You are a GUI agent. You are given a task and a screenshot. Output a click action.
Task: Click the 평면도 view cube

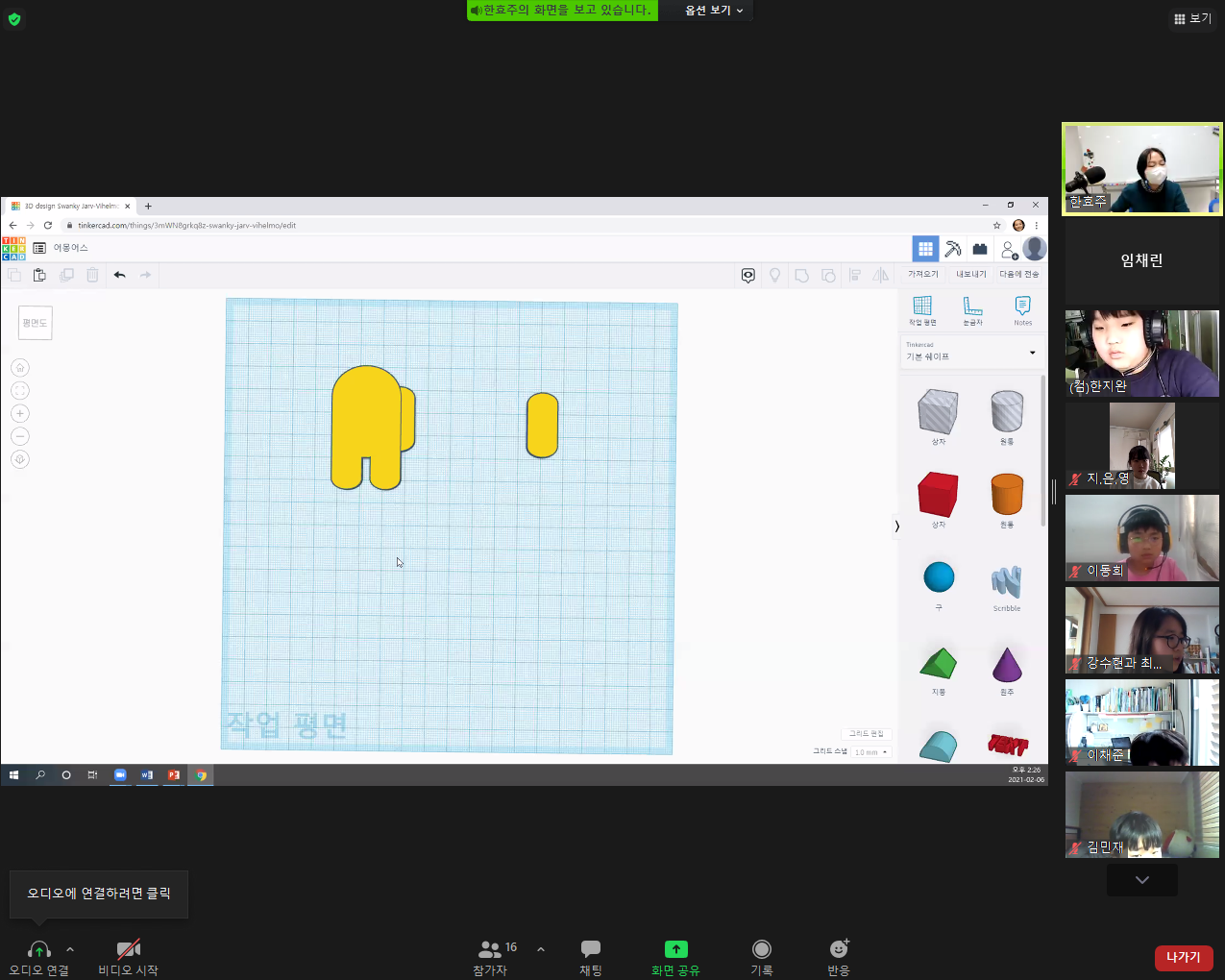point(35,323)
